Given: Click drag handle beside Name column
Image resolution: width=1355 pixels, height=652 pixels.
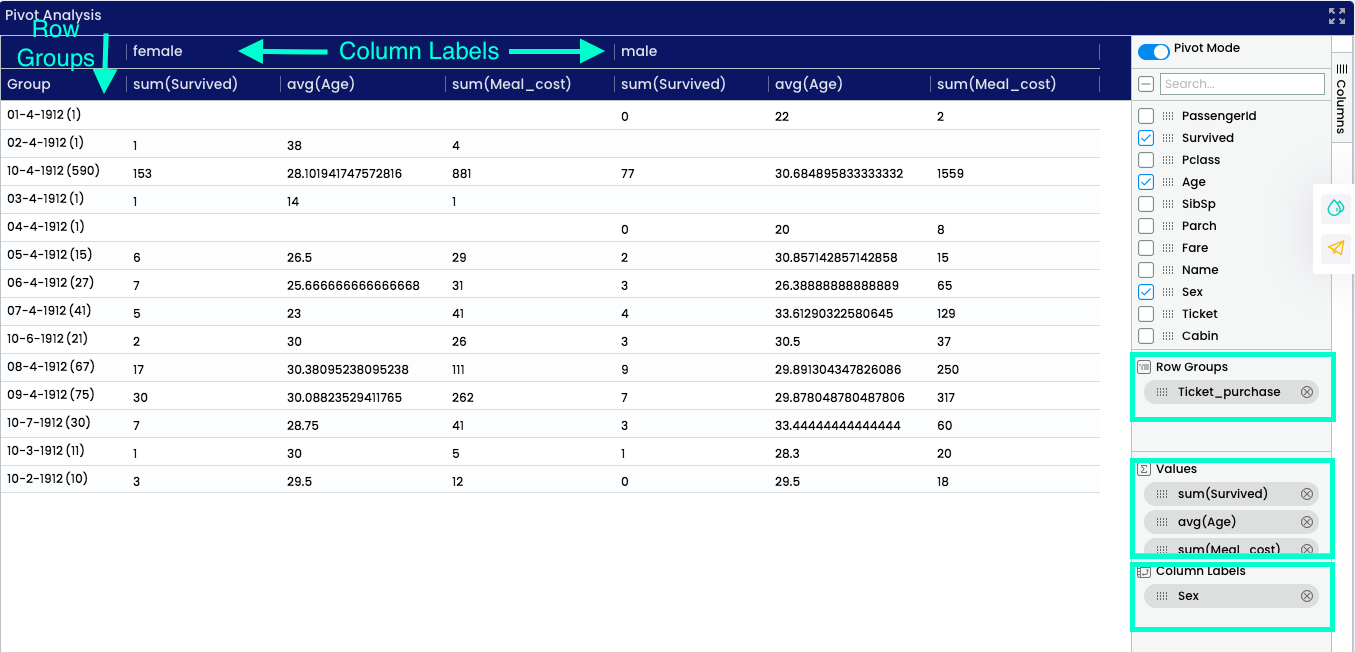Looking at the screenshot, I should [x=1169, y=270].
